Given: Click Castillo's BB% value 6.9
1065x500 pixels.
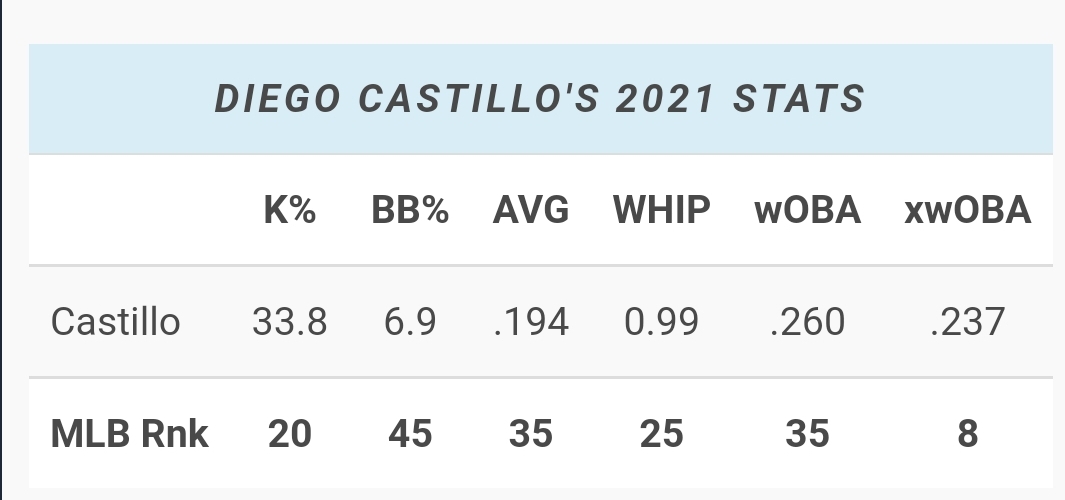Looking at the screenshot, I should coord(410,322).
